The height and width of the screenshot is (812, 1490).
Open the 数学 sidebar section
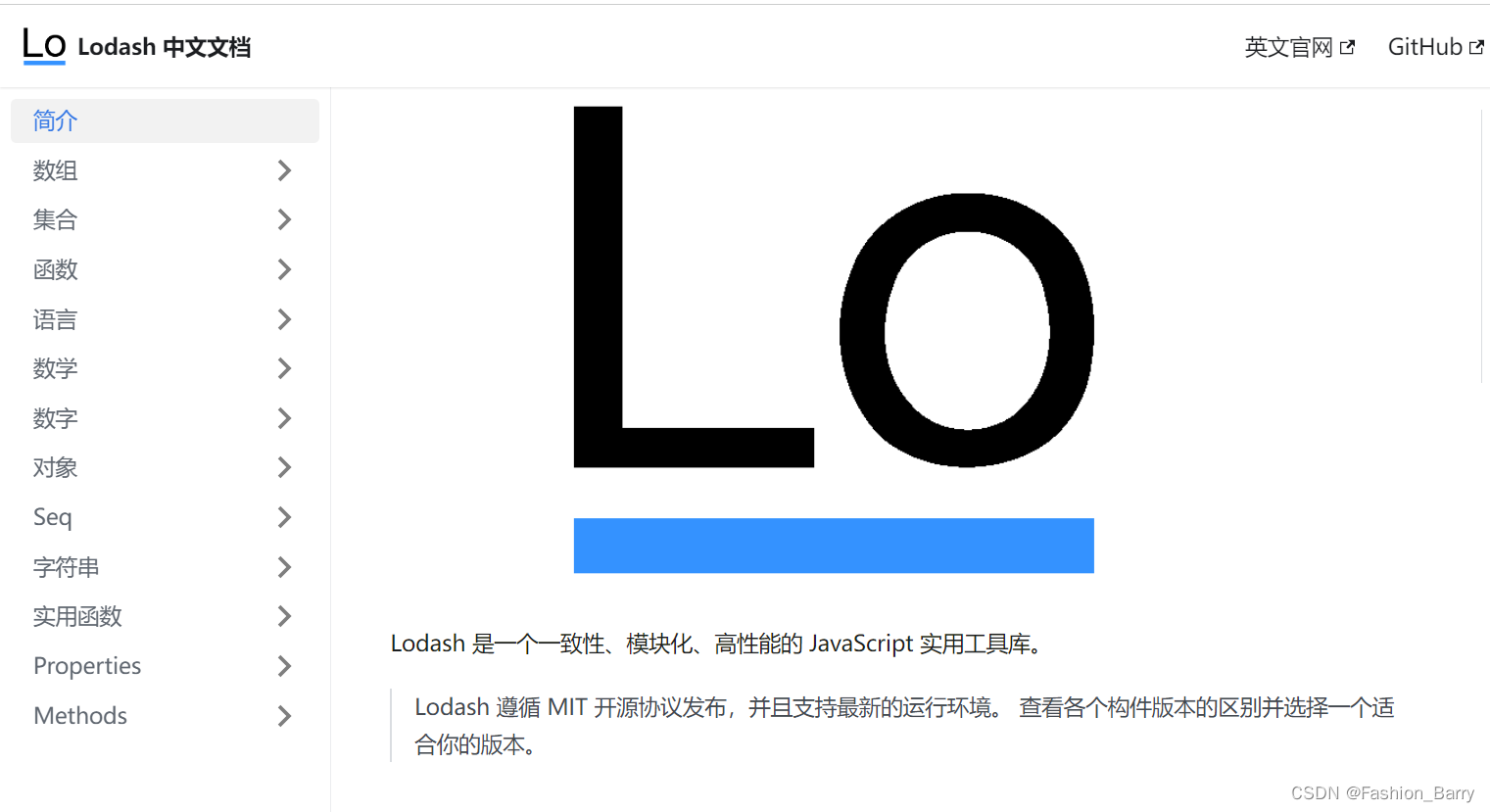pyautogui.click(x=165, y=368)
